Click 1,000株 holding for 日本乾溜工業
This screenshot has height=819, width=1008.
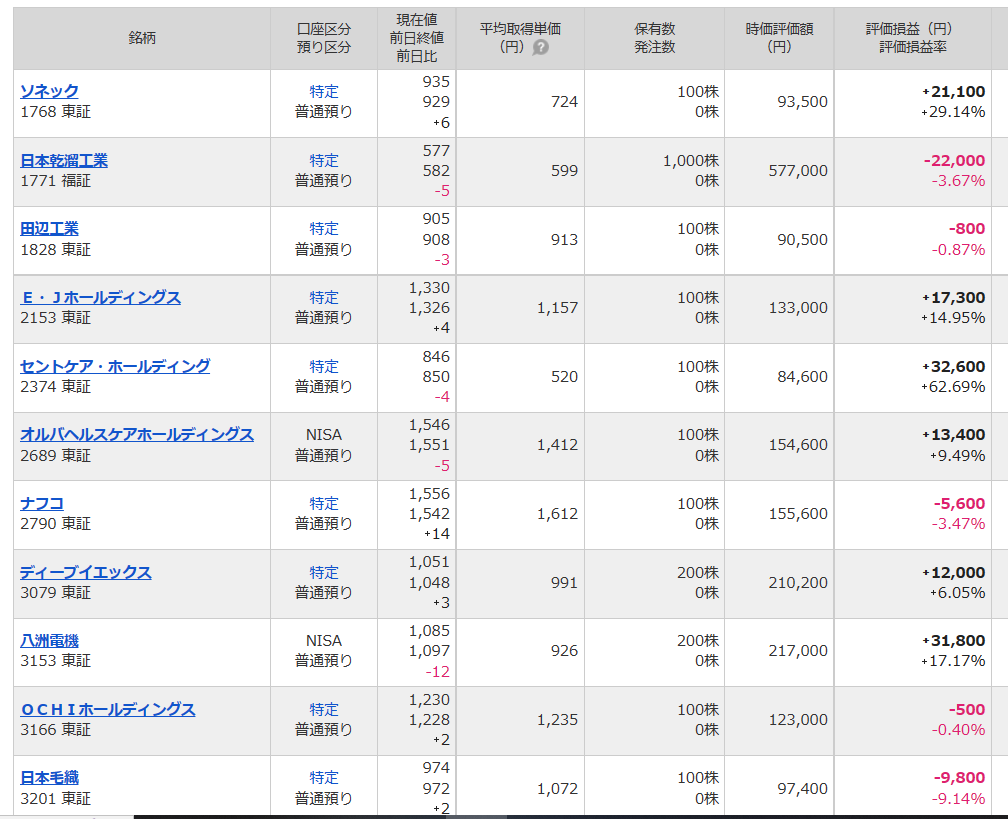pos(690,161)
